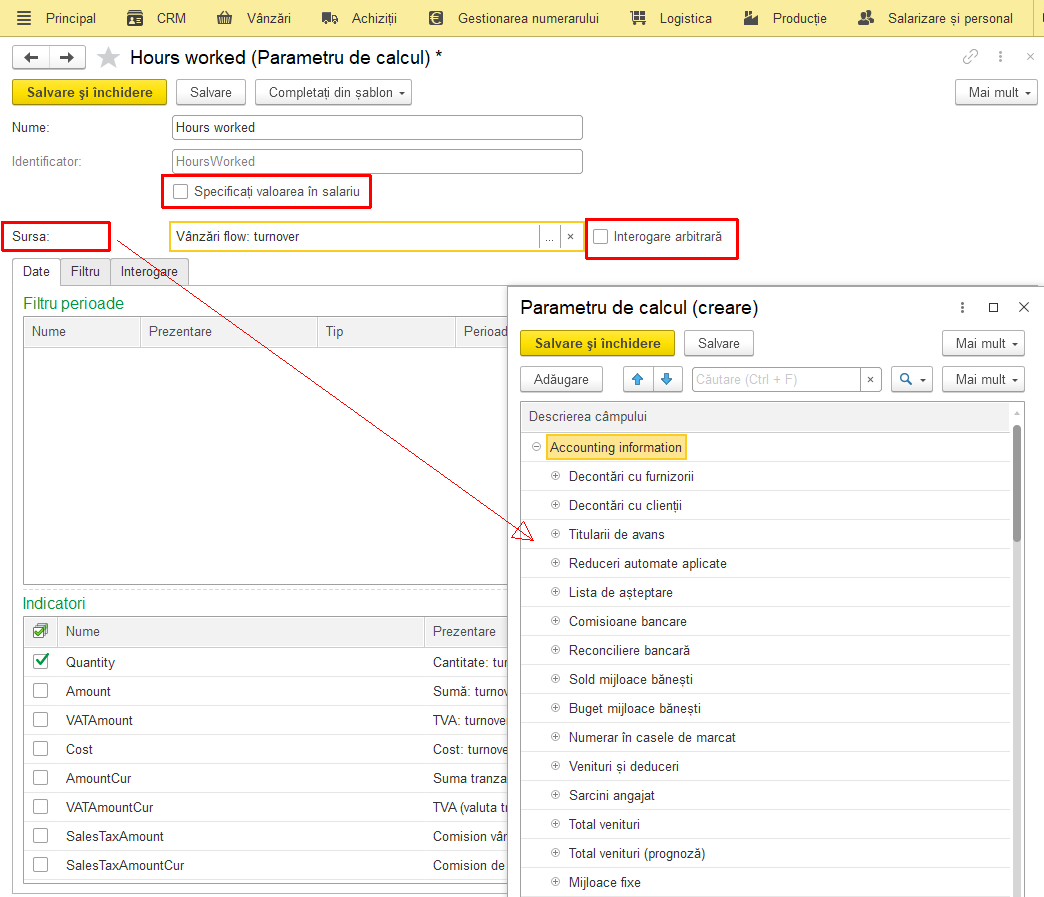Switch to the Filtru tab
The height and width of the screenshot is (897, 1044).
[85, 272]
